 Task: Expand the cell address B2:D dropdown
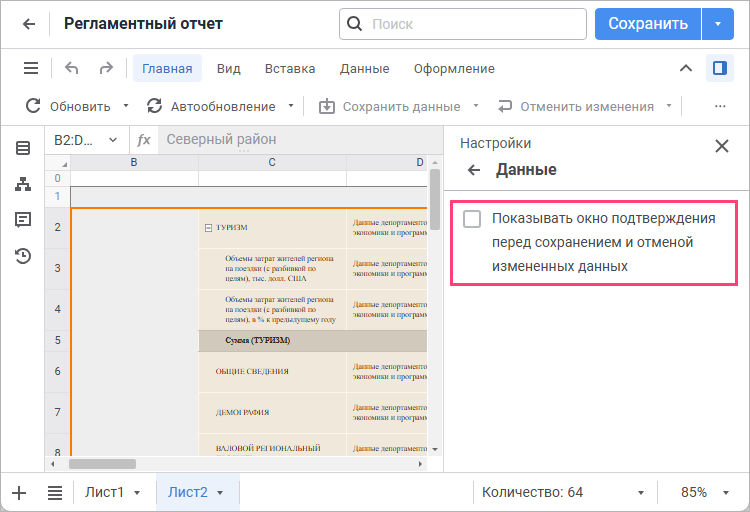pos(112,140)
